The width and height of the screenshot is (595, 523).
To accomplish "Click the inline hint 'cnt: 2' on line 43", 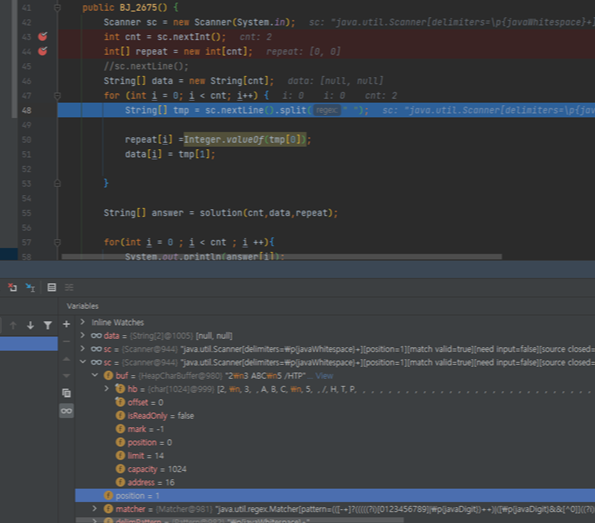I will point(255,37).
